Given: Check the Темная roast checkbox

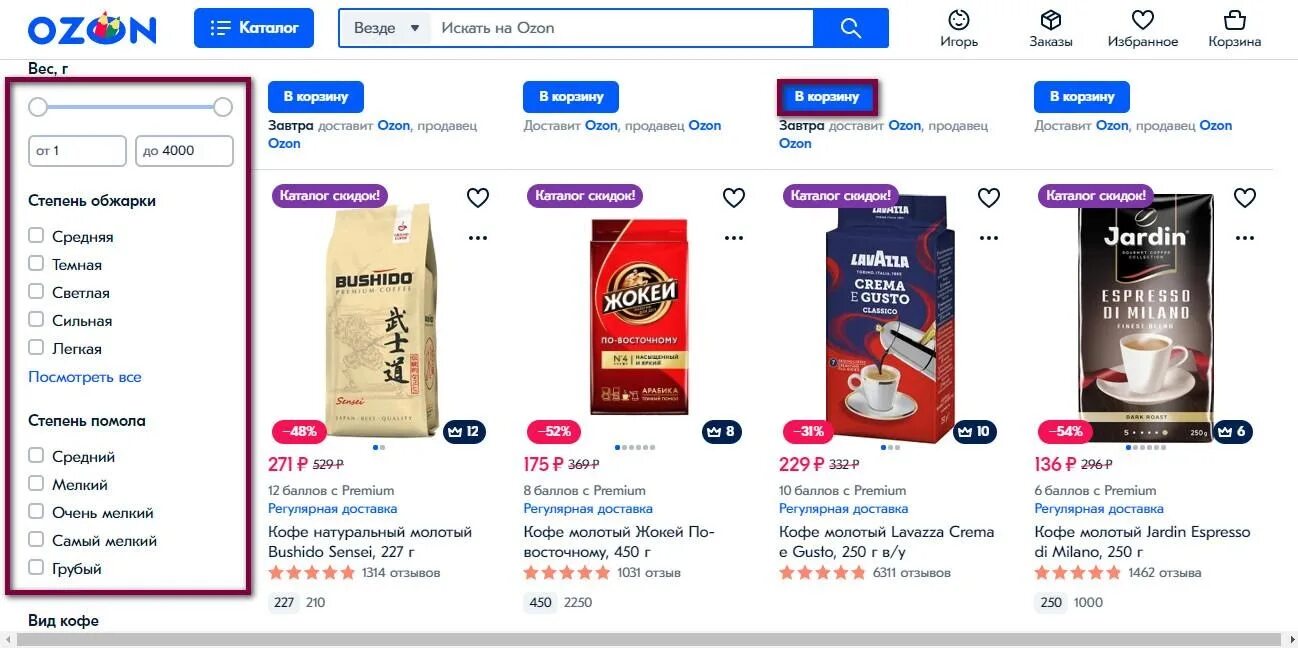Looking at the screenshot, I should point(36,264).
